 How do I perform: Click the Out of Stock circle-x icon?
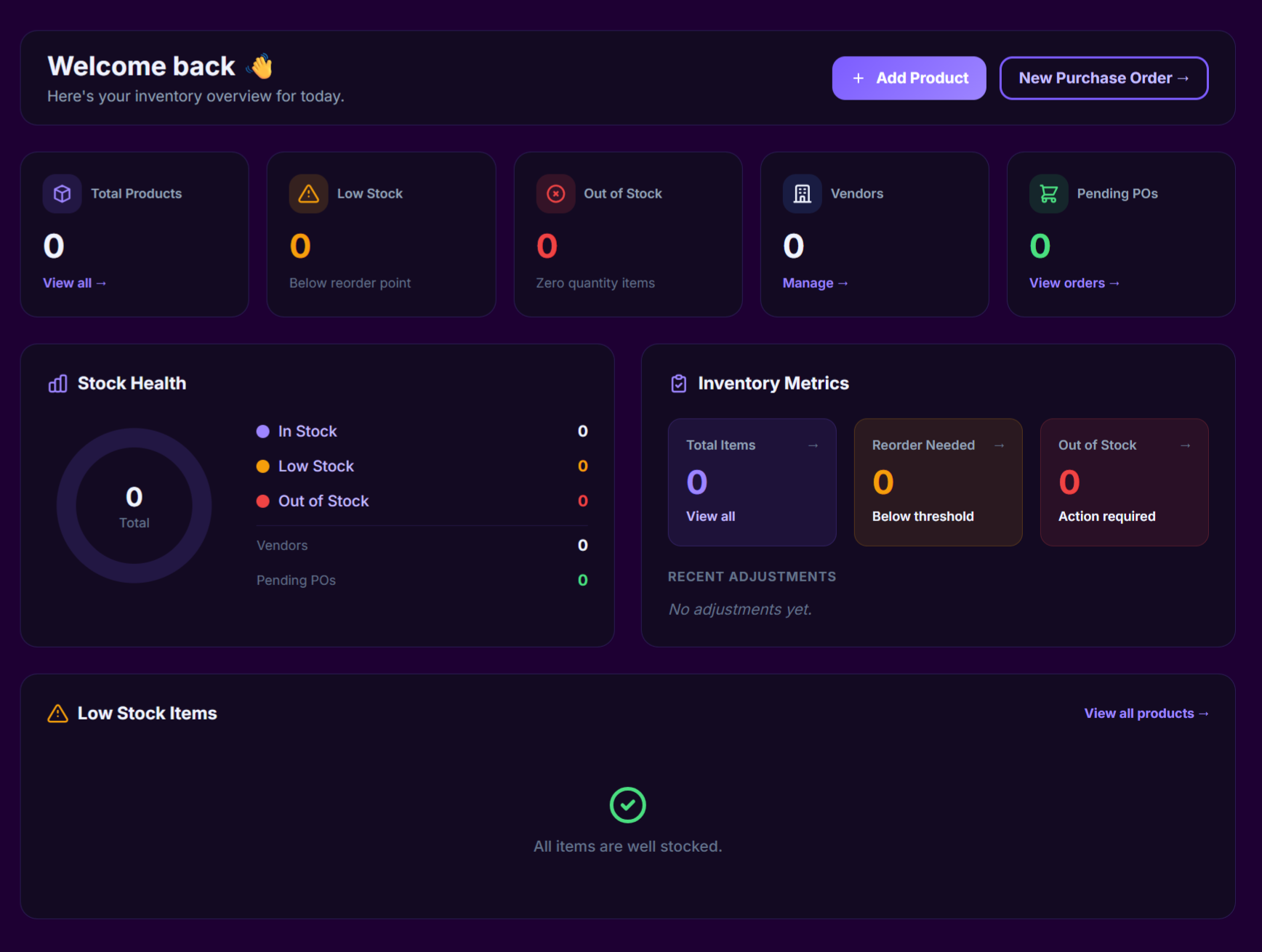555,194
